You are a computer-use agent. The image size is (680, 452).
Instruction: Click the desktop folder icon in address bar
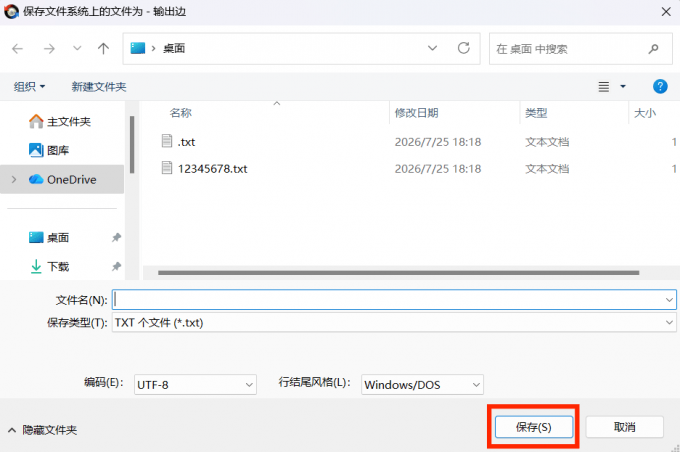tap(138, 48)
